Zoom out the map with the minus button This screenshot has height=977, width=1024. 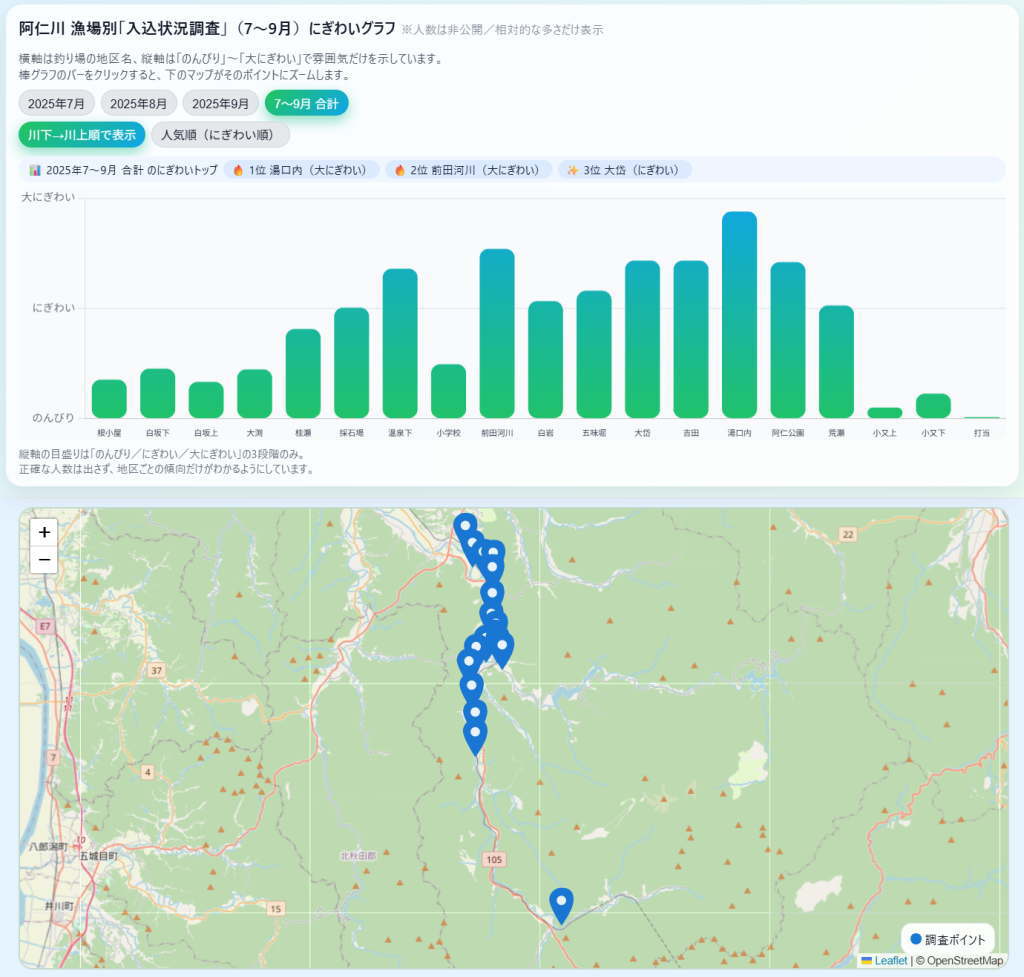click(x=44, y=560)
